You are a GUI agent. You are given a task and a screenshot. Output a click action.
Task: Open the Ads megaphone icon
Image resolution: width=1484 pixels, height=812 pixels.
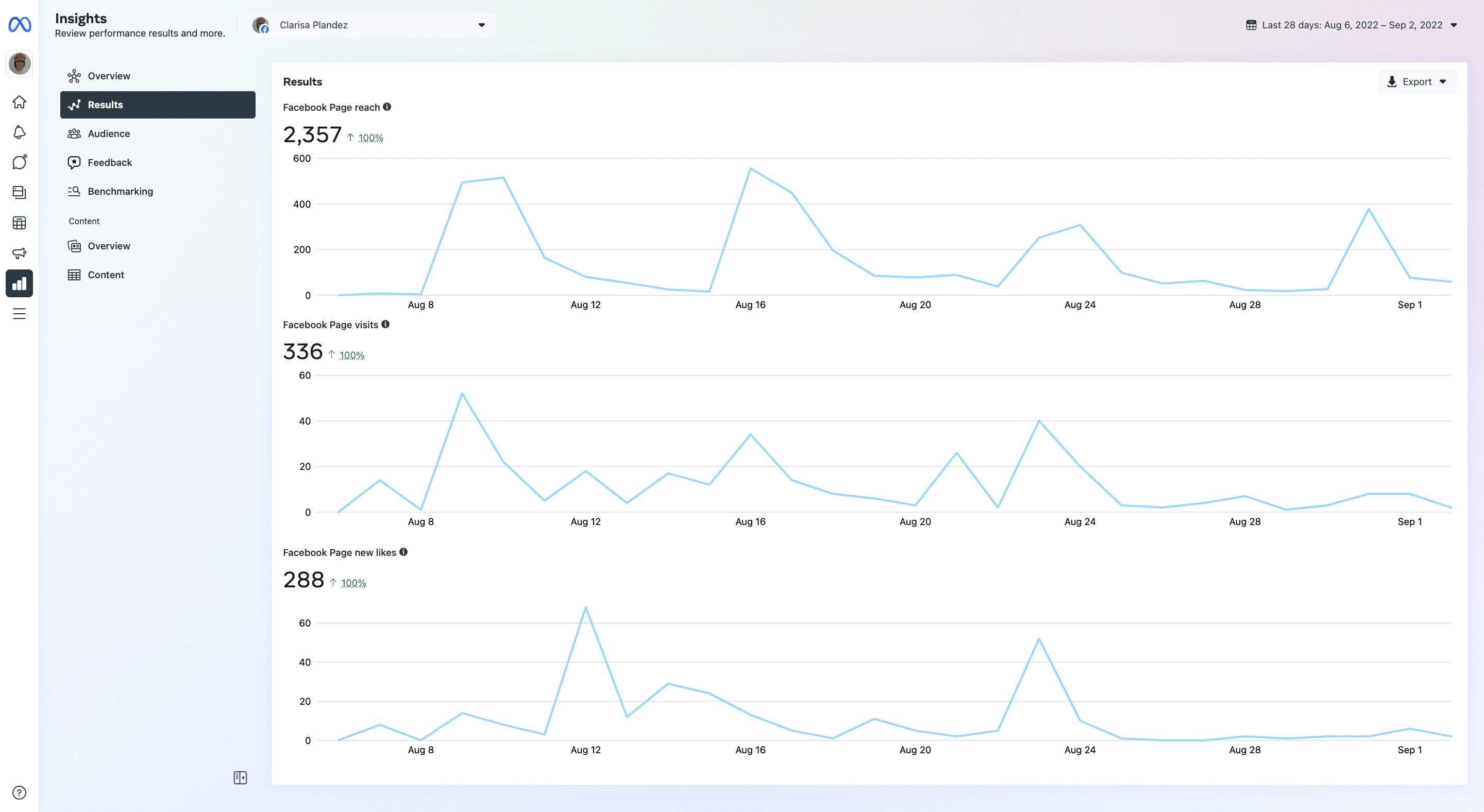(x=20, y=253)
